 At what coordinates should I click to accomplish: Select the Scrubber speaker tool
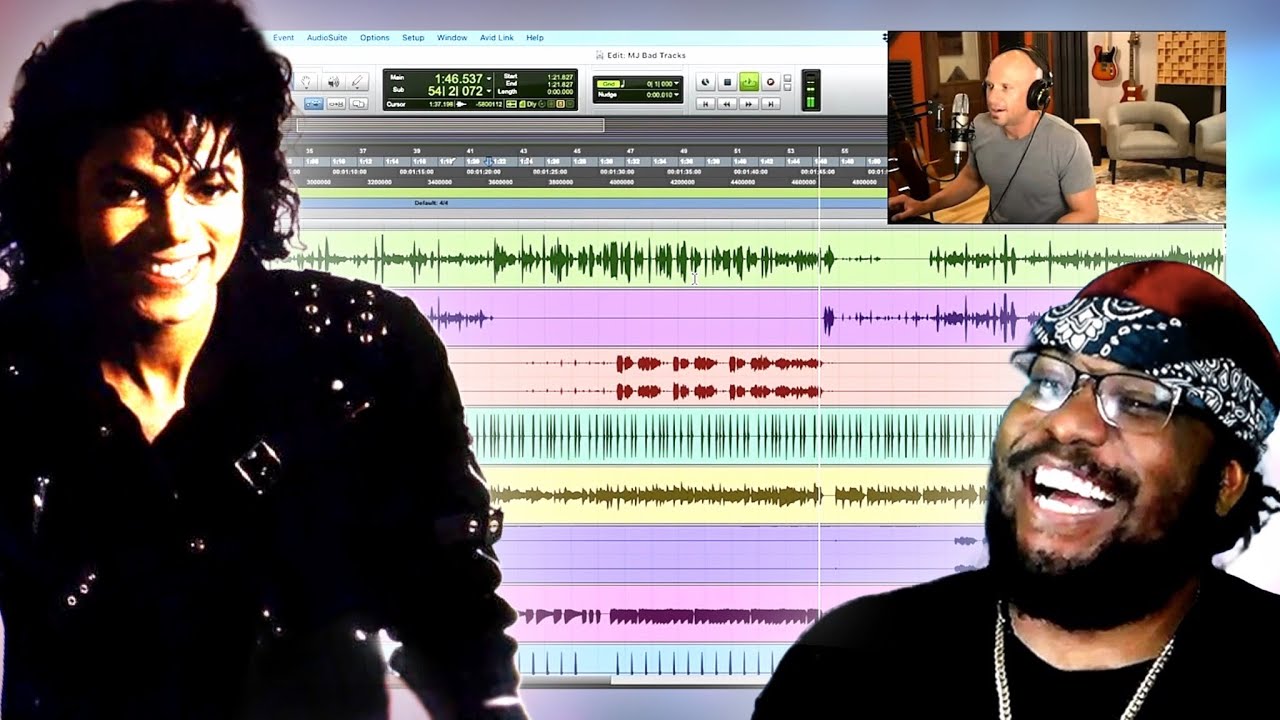334,81
